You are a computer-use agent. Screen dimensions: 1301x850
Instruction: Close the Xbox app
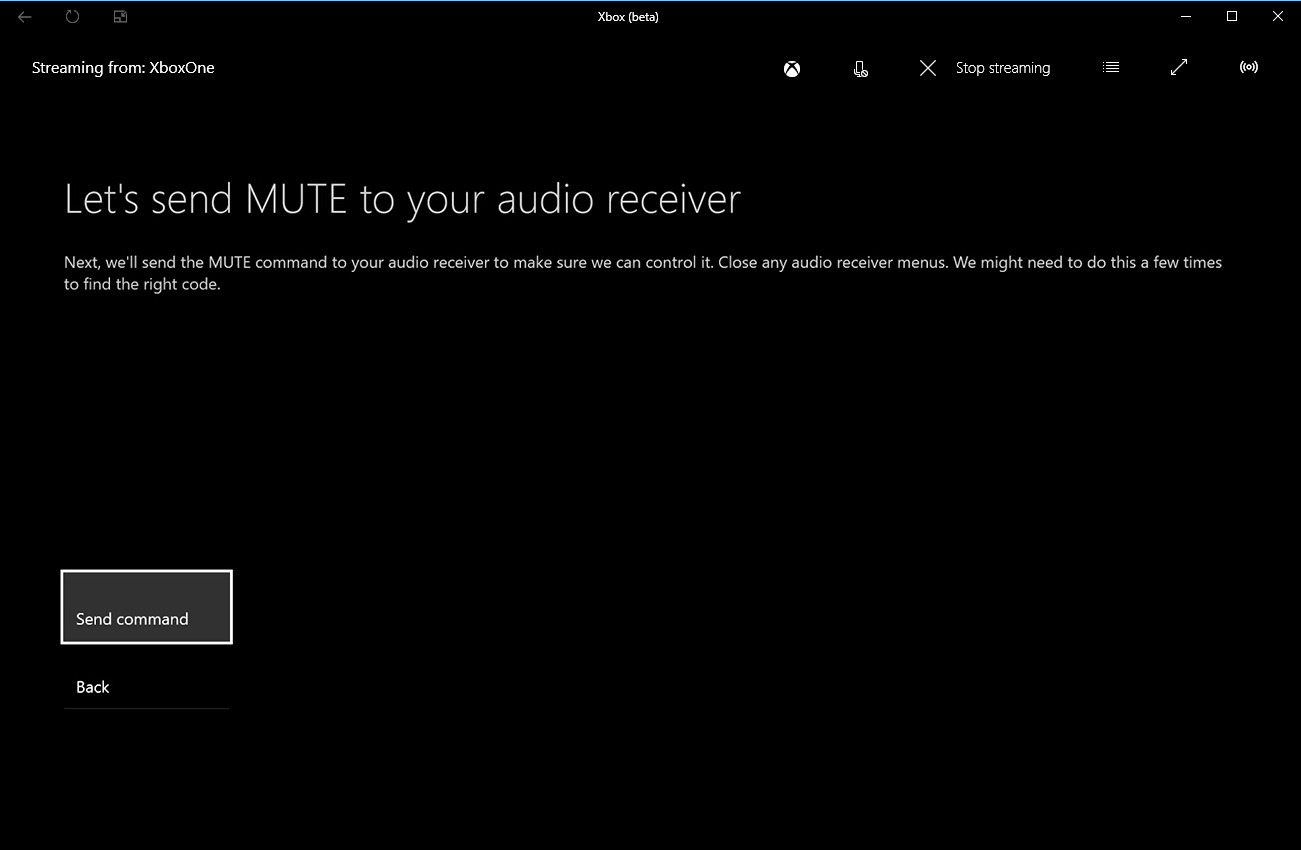click(1278, 16)
